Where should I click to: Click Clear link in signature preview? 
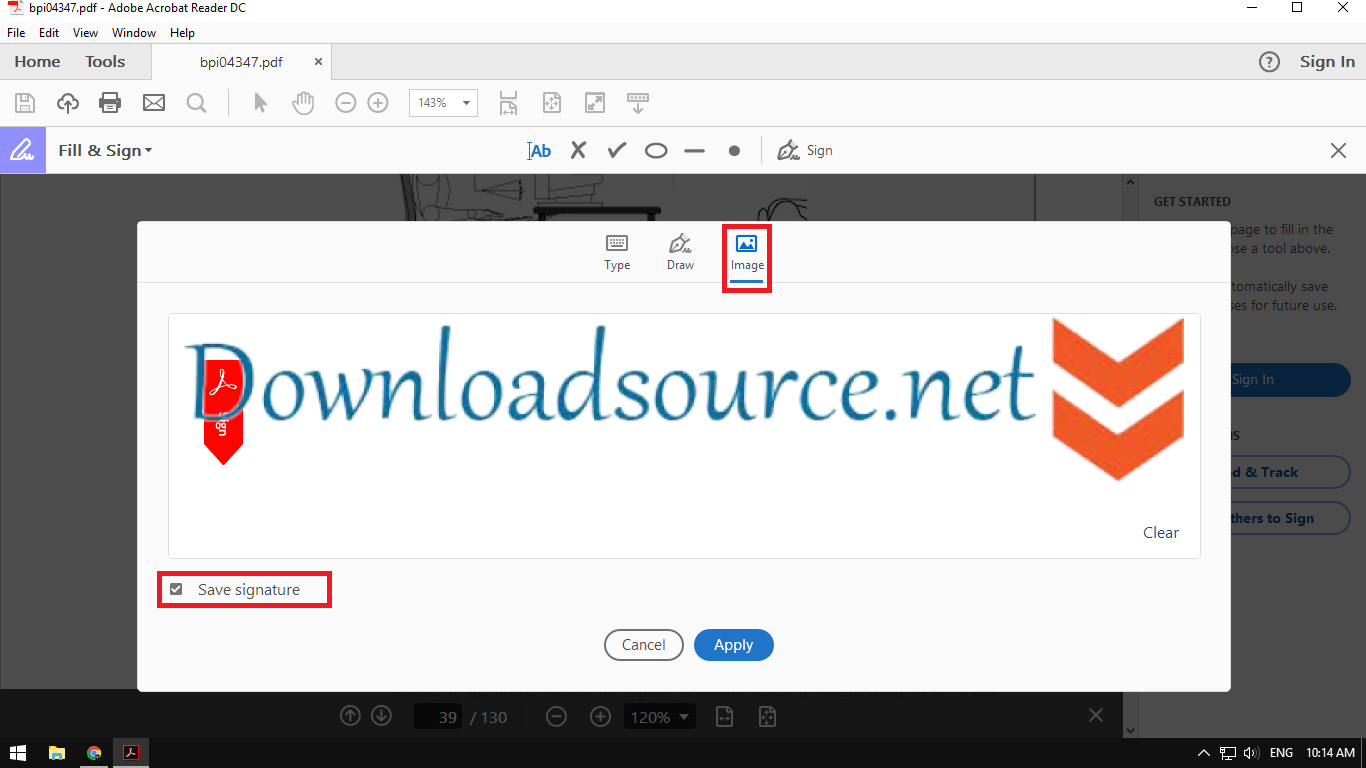[1161, 532]
